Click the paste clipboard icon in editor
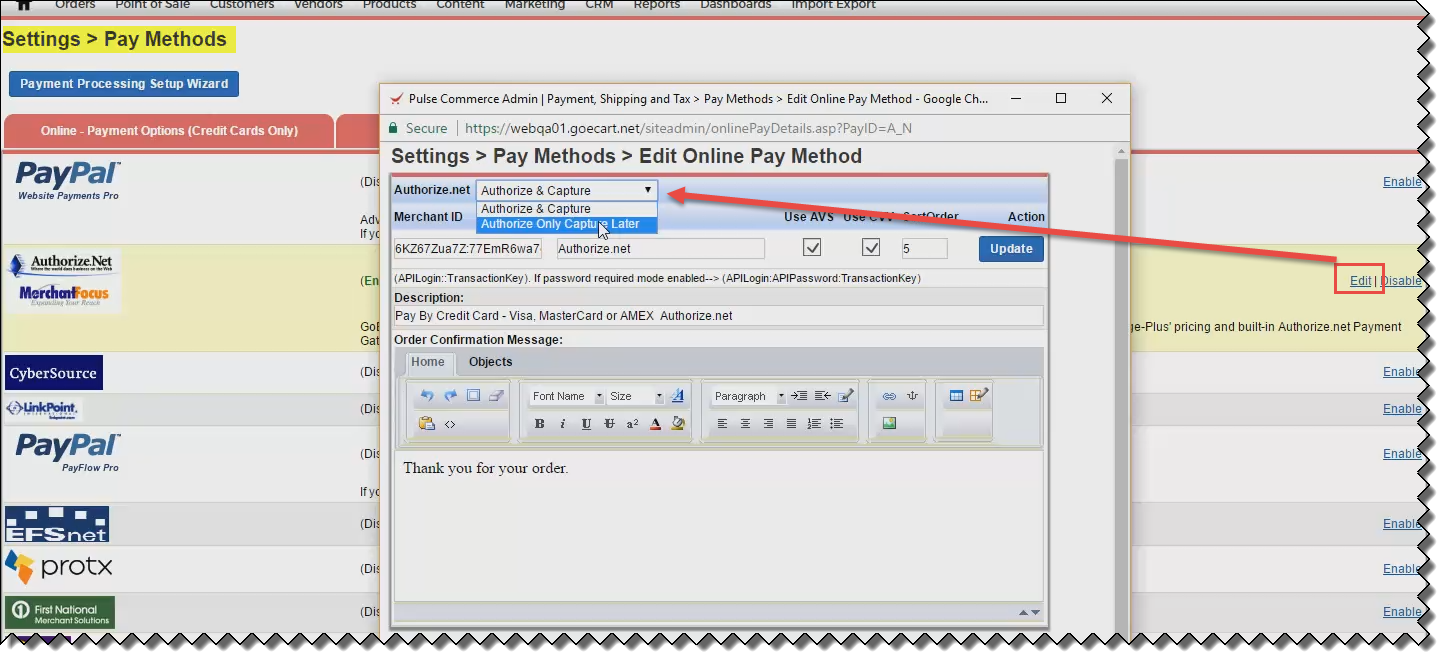The height and width of the screenshot is (661, 1445). 427,424
